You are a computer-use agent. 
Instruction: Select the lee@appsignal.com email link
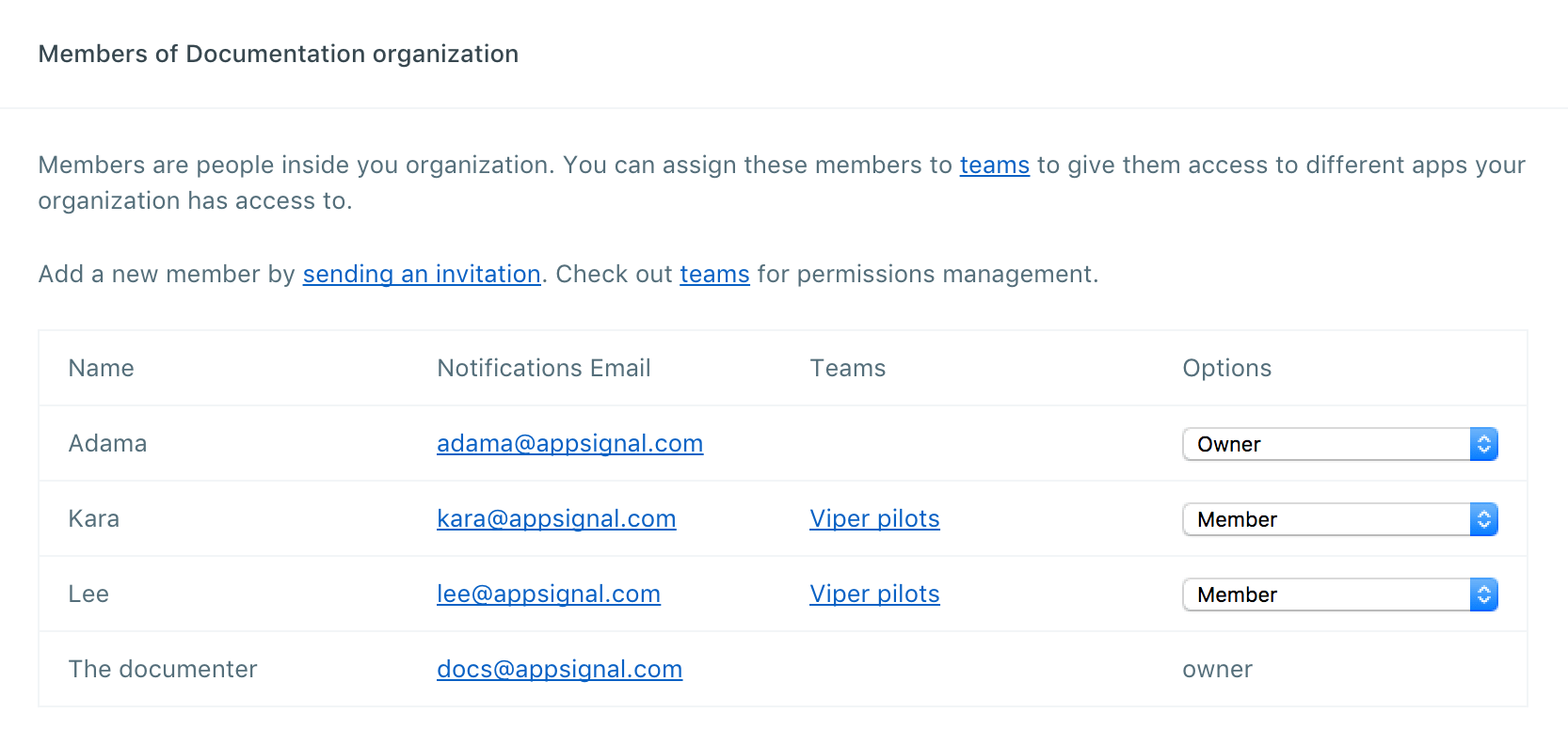[x=549, y=594]
